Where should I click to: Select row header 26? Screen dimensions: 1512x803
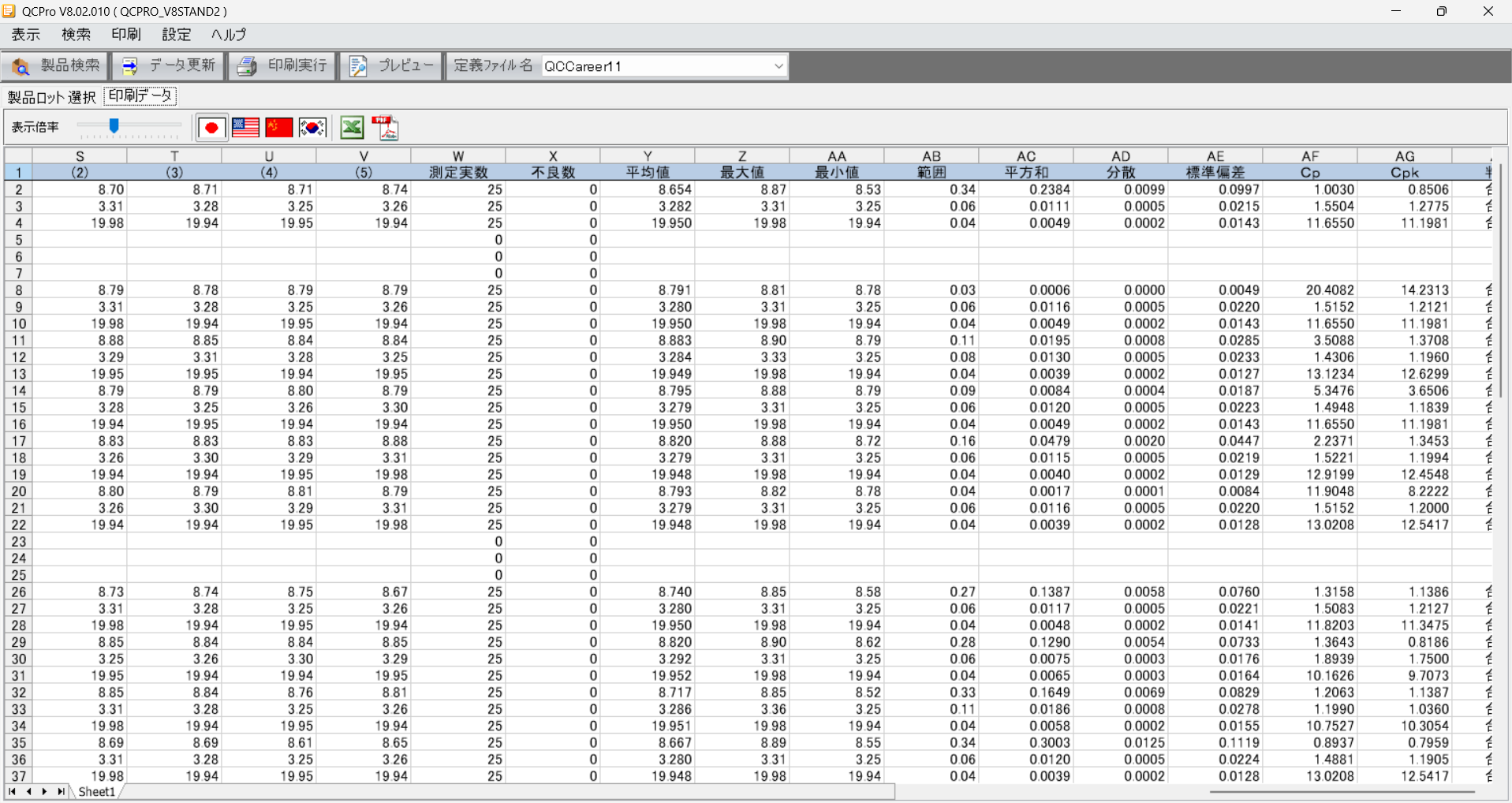point(18,592)
